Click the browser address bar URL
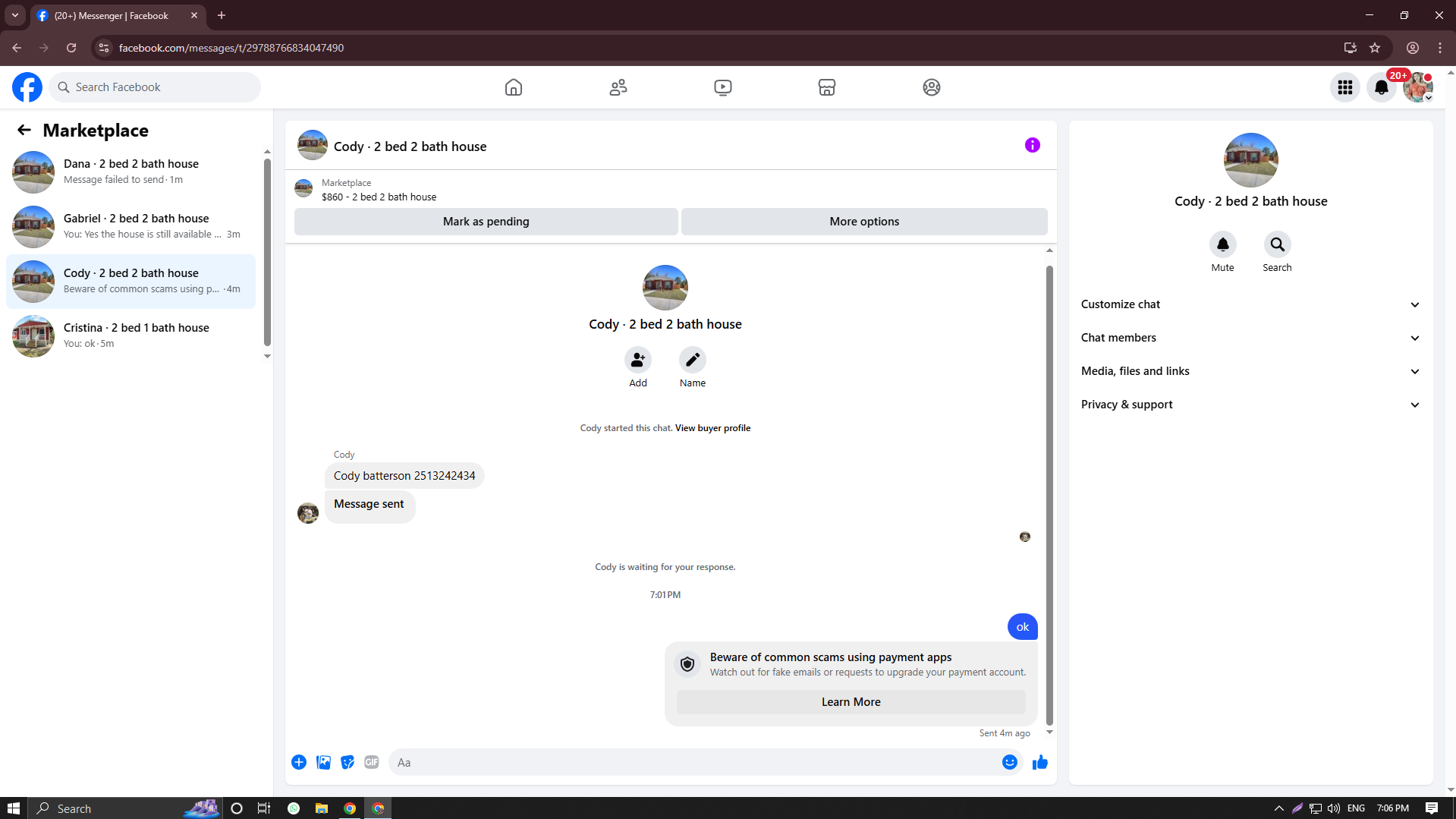Screen dimensions: 1456x819 (231, 48)
